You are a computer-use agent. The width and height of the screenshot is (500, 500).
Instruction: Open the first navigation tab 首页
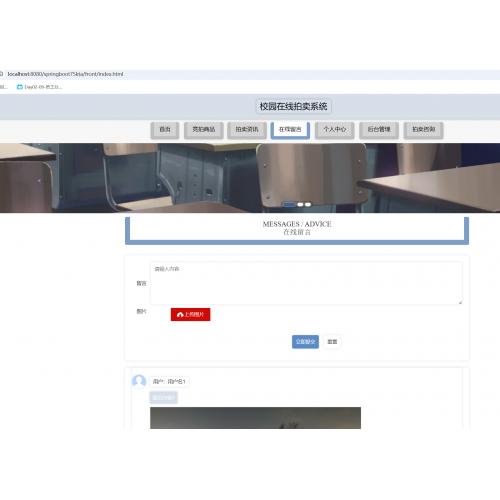pos(165,130)
